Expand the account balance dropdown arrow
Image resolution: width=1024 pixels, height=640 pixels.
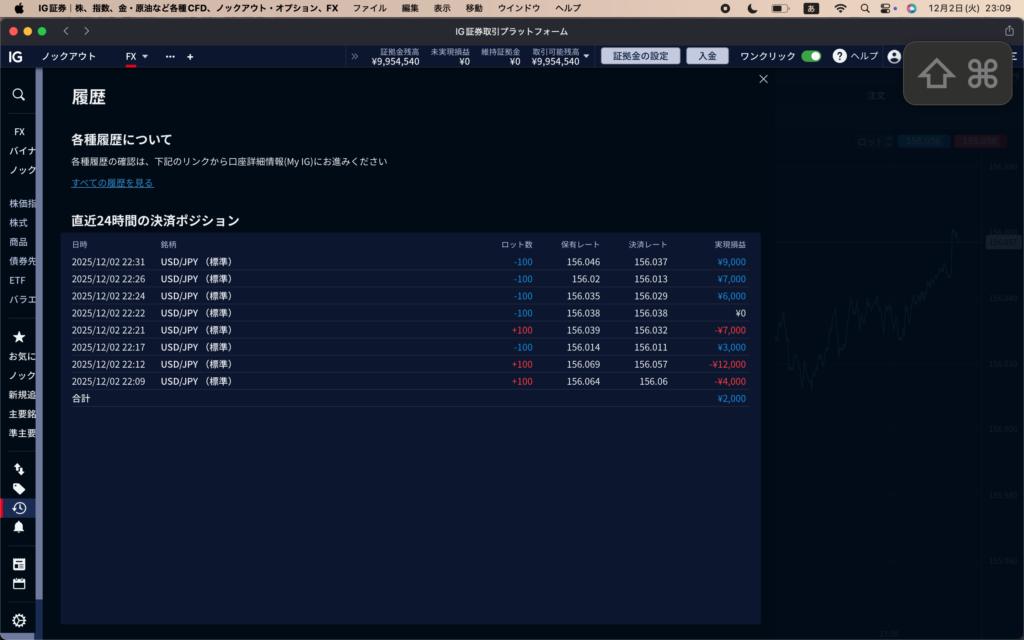click(586, 57)
